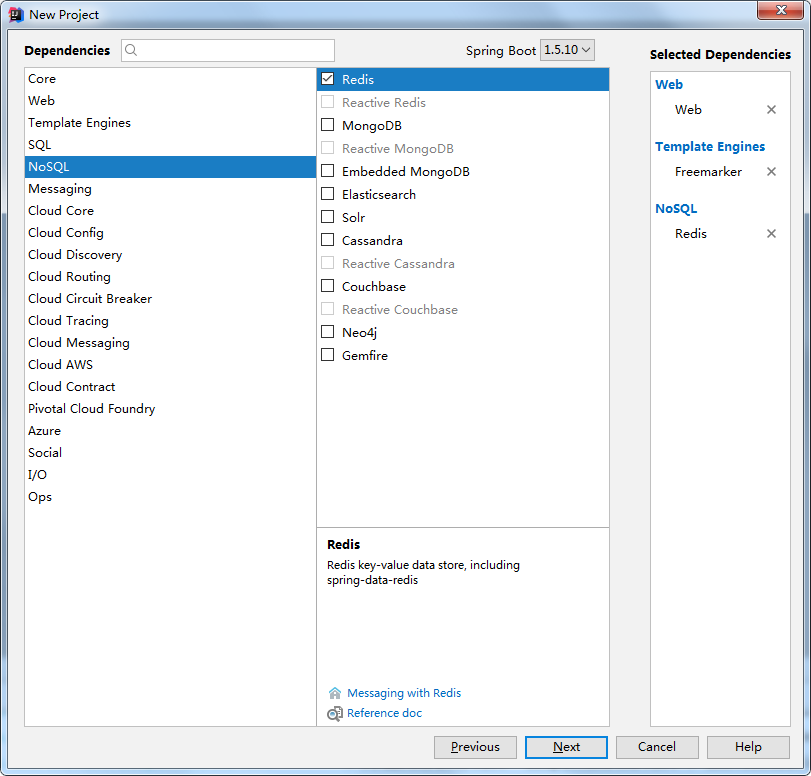
Task: Click the Previous button
Action: click(x=475, y=747)
